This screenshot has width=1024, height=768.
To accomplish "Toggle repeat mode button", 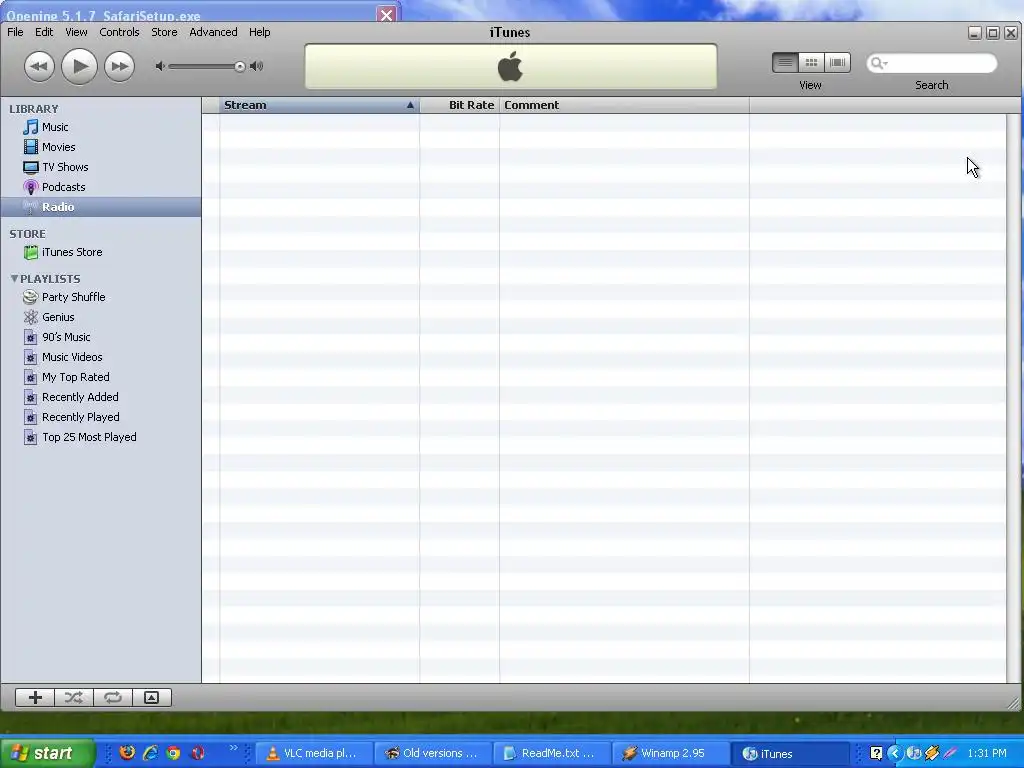I will (x=113, y=697).
